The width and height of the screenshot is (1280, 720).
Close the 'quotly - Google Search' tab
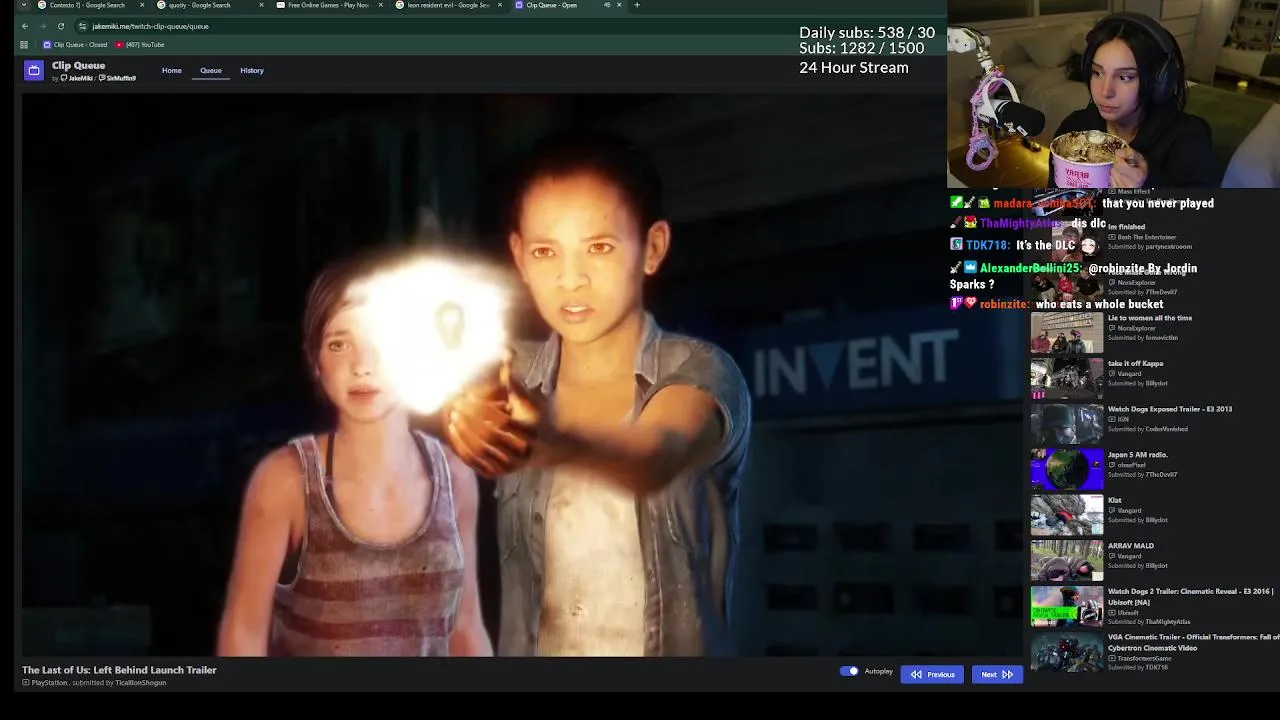pyautogui.click(x=261, y=5)
